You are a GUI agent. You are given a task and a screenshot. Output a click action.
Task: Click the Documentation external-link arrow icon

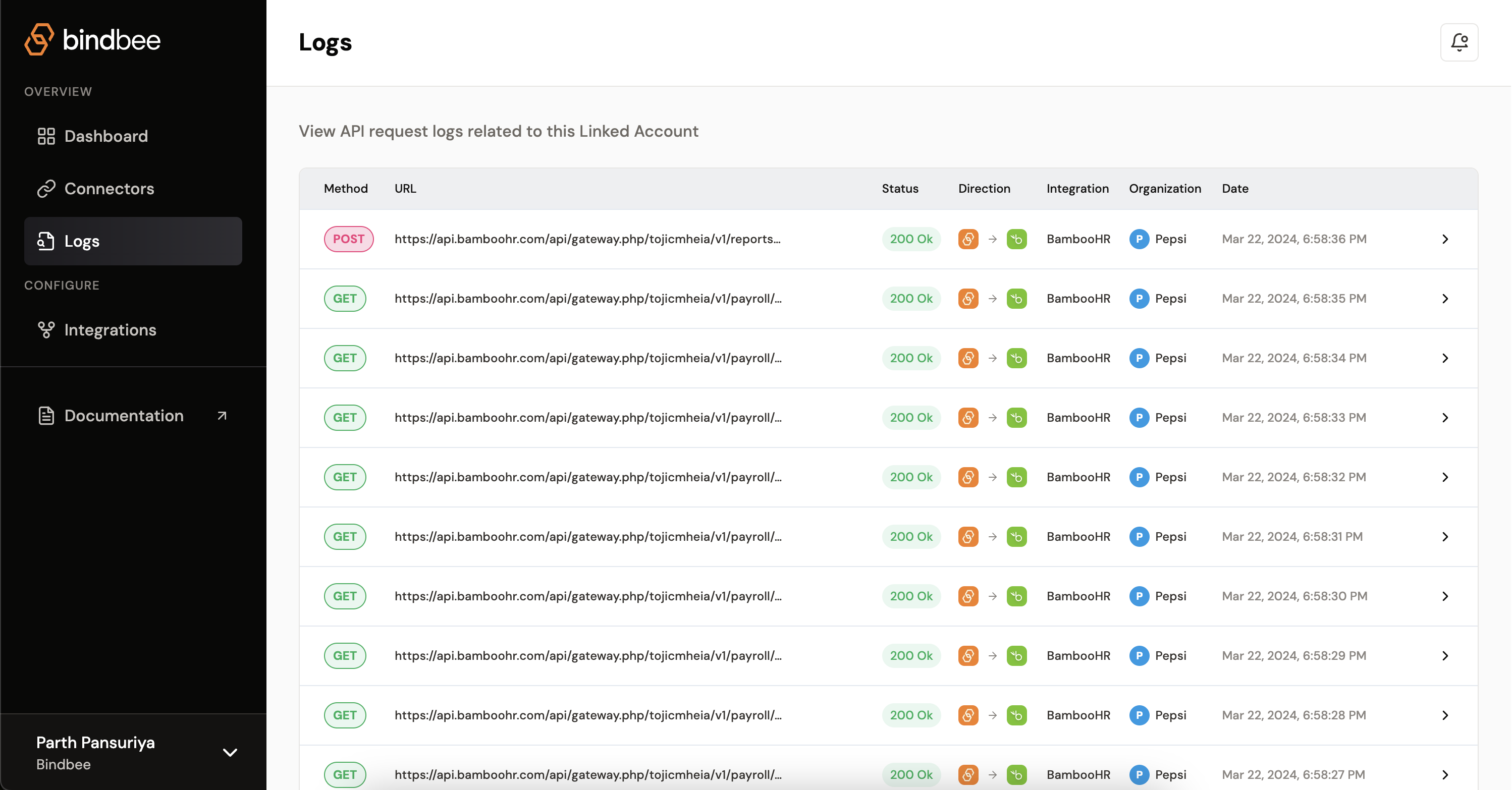[x=222, y=416]
